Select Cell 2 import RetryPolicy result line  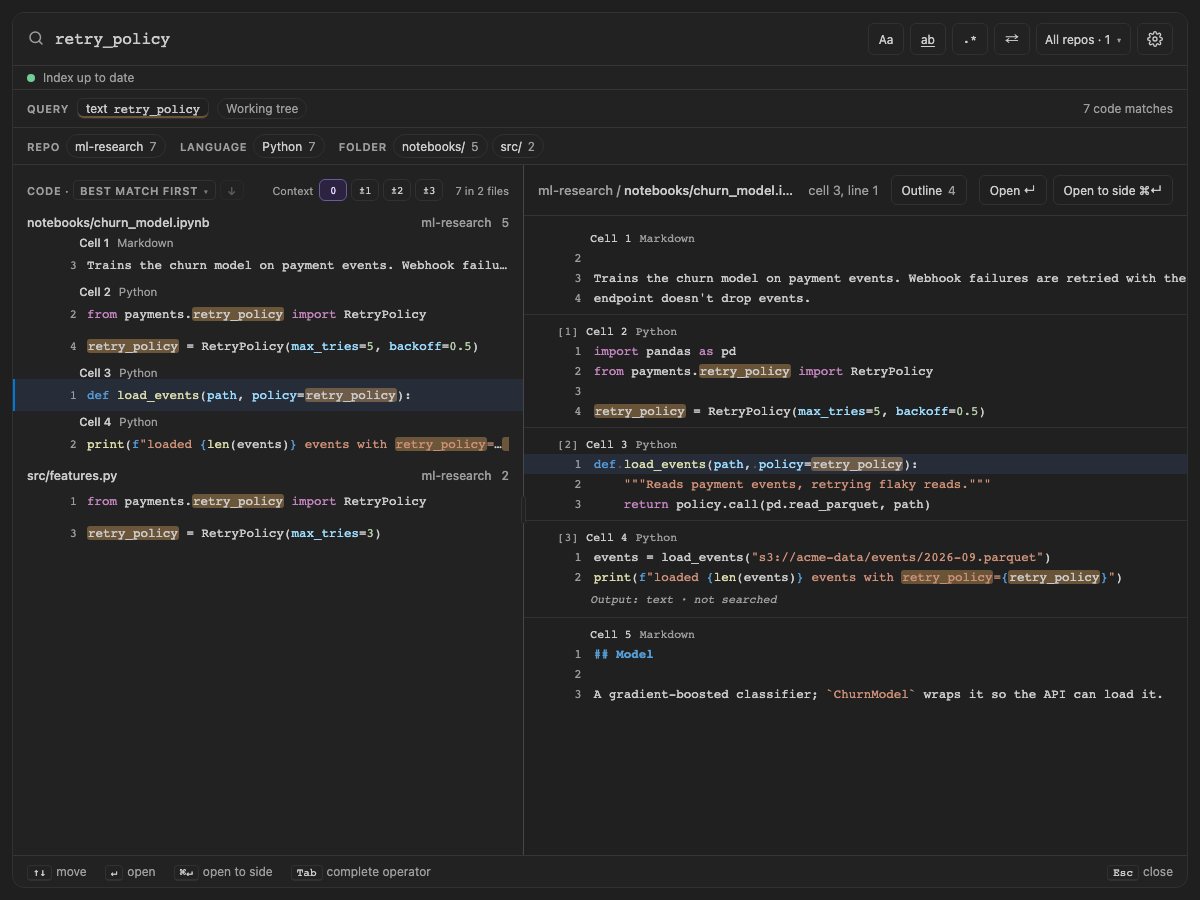268,314
